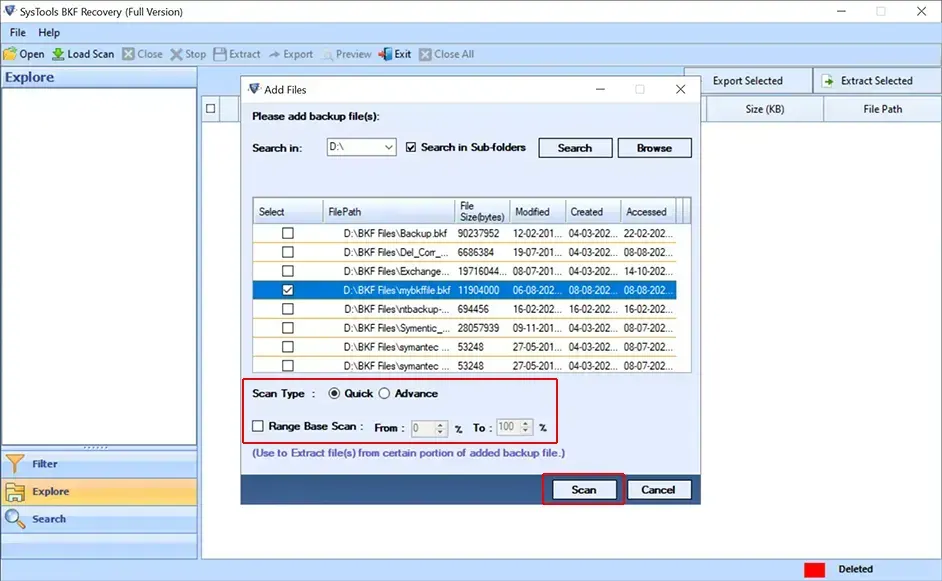Select the Quick scan type radio button

[x=334, y=394]
